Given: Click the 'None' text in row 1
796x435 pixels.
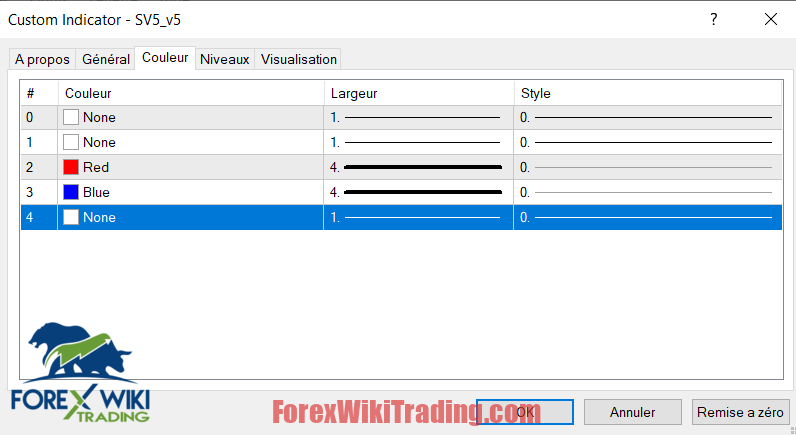Looking at the screenshot, I should click(x=100, y=142).
